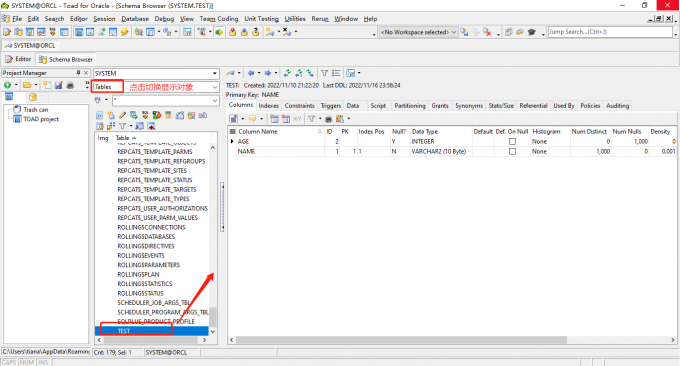This screenshot has width=680, height=366.
Task: Click the blue back arrow in schema browser
Action: (x=251, y=73)
